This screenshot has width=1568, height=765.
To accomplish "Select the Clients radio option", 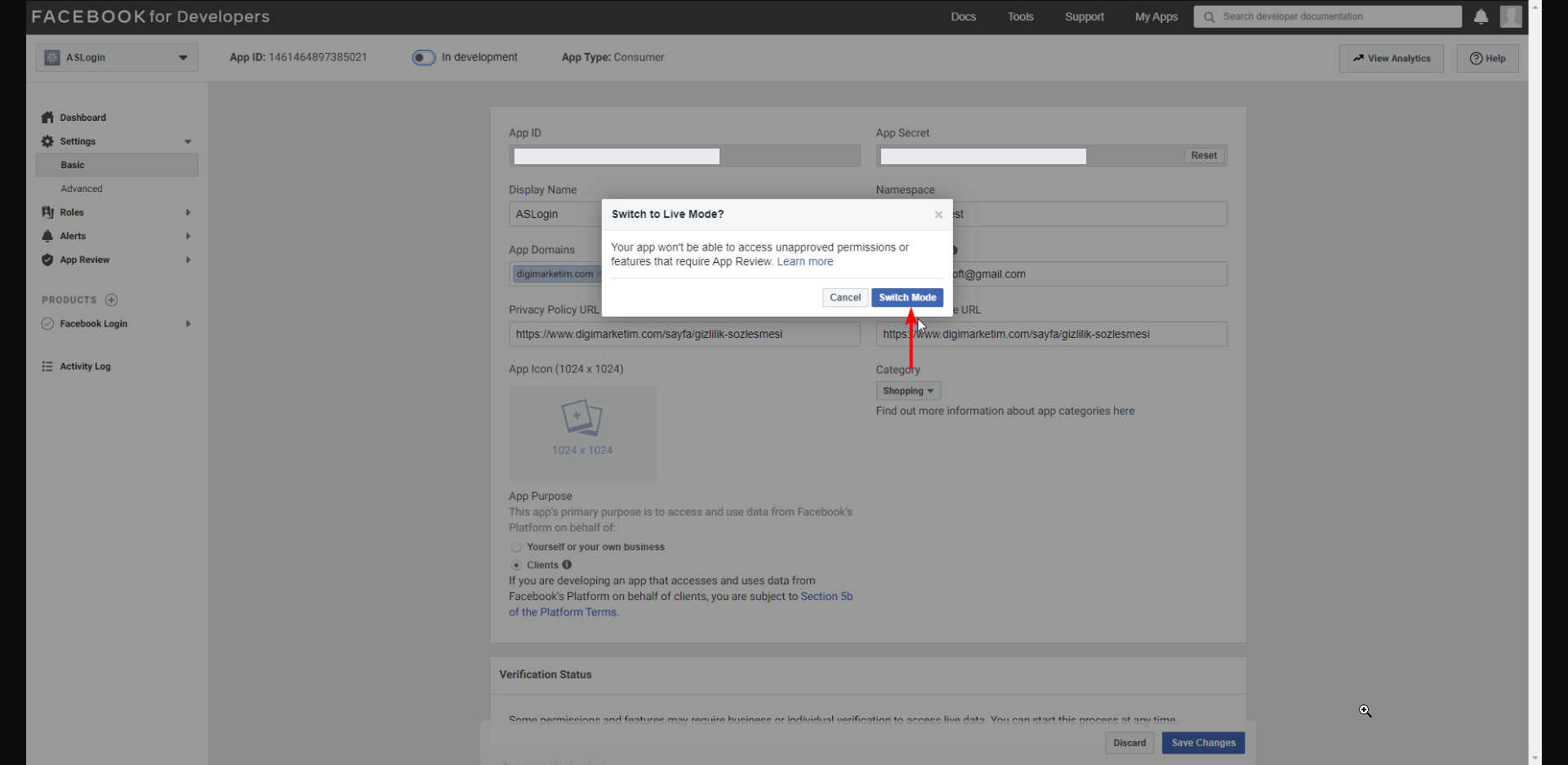I will point(516,565).
